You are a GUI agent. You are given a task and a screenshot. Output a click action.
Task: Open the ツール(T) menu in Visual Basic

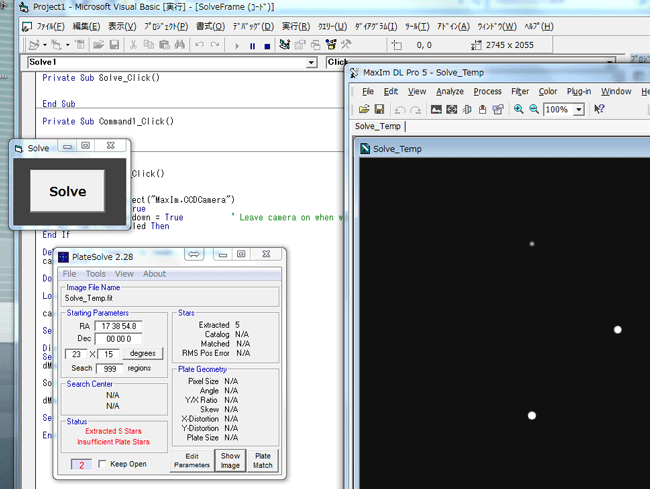[x=417, y=27]
